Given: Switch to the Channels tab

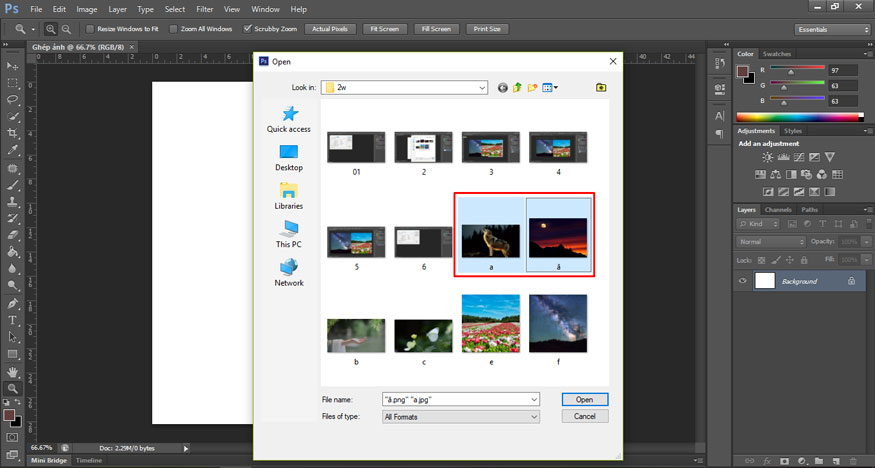Looking at the screenshot, I should click(777, 210).
